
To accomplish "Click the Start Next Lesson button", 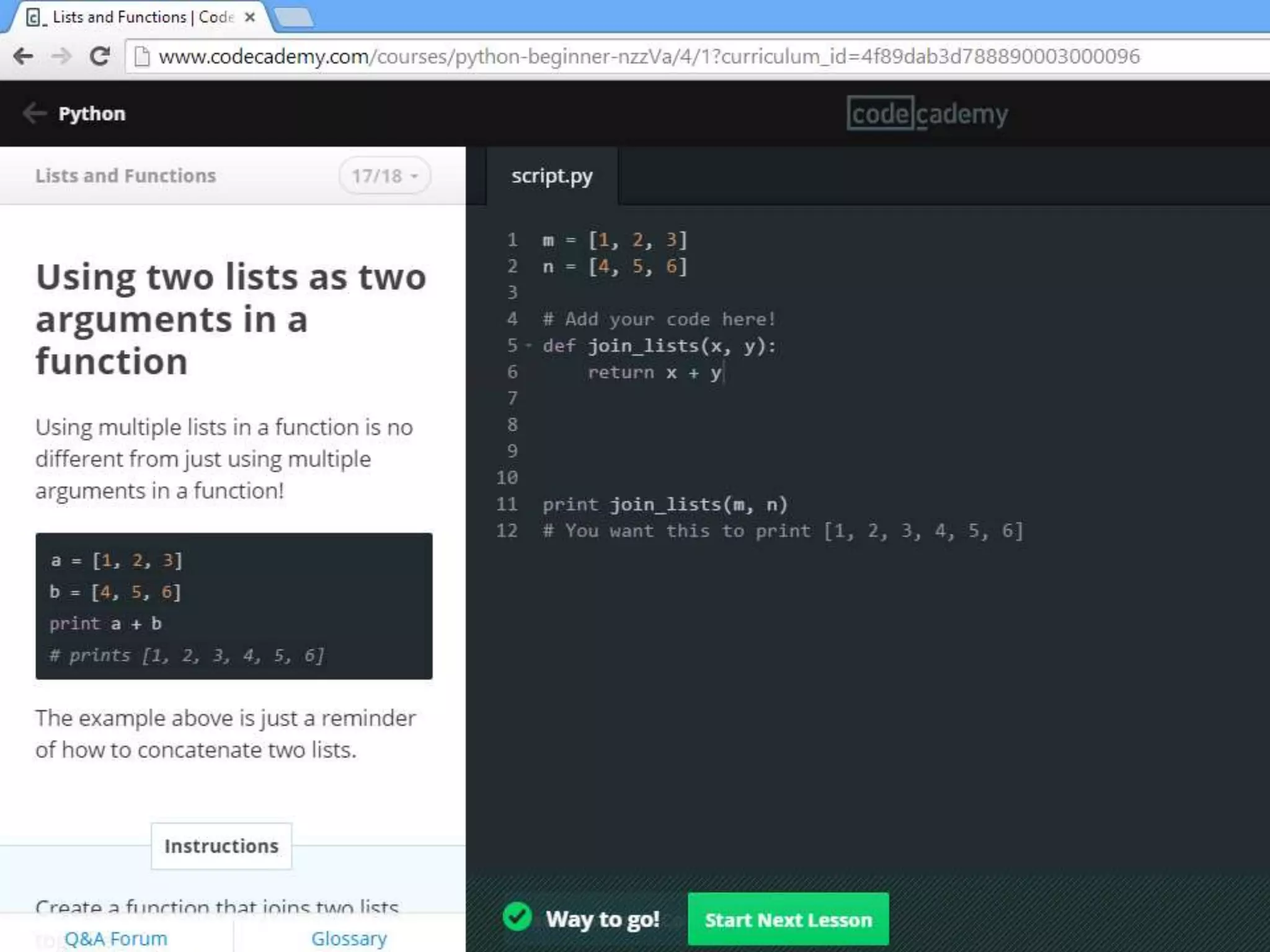I will [x=788, y=920].
